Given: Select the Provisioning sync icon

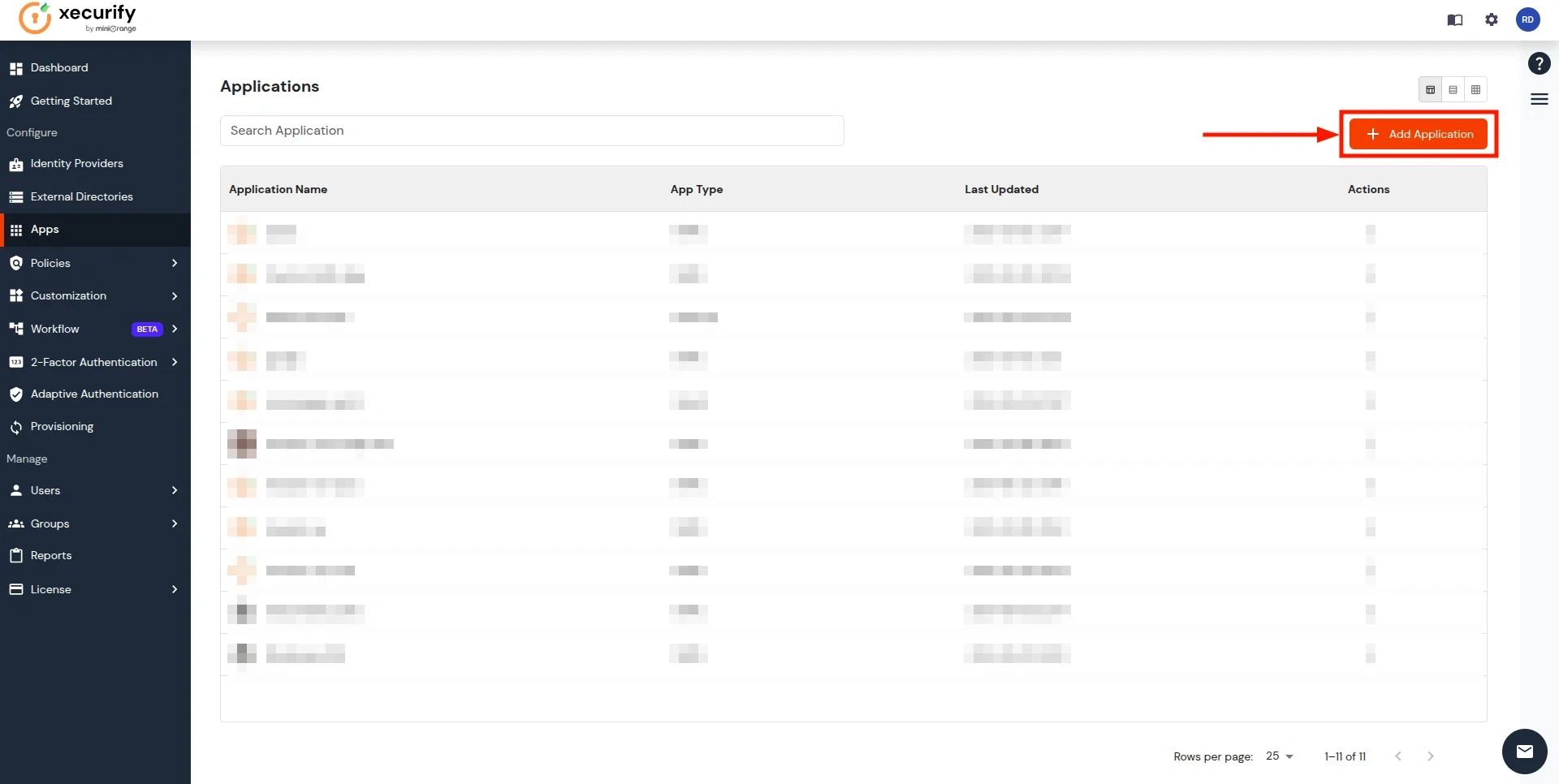Looking at the screenshot, I should point(16,426).
